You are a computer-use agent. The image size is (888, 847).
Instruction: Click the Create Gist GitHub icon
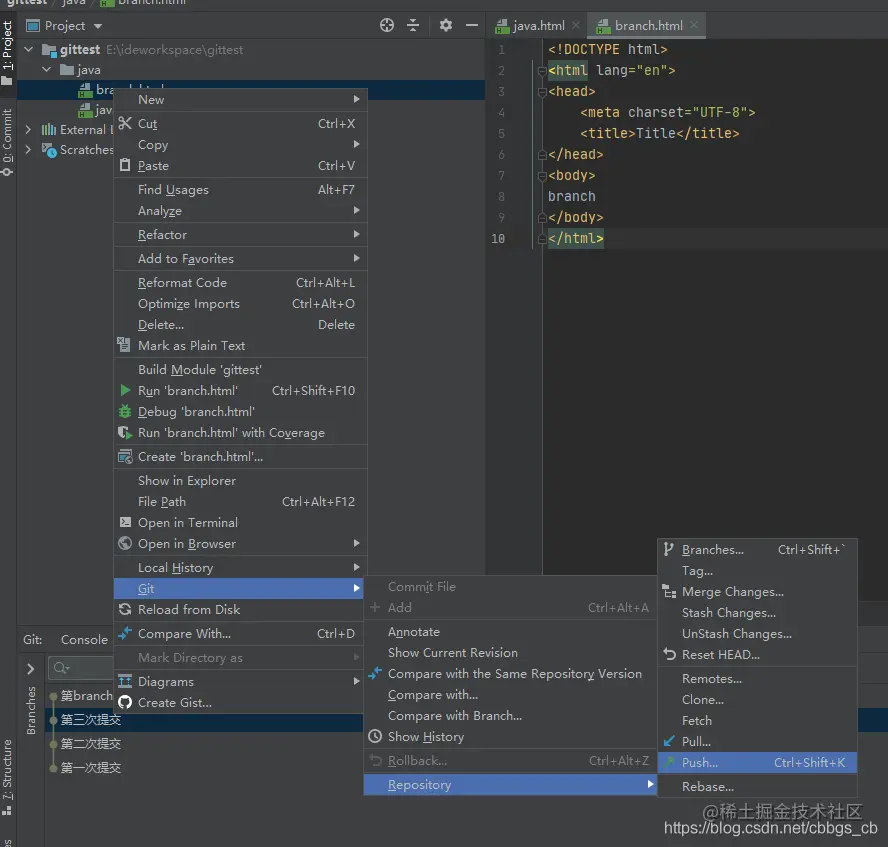pyautogui.click(x=125, y=703)
